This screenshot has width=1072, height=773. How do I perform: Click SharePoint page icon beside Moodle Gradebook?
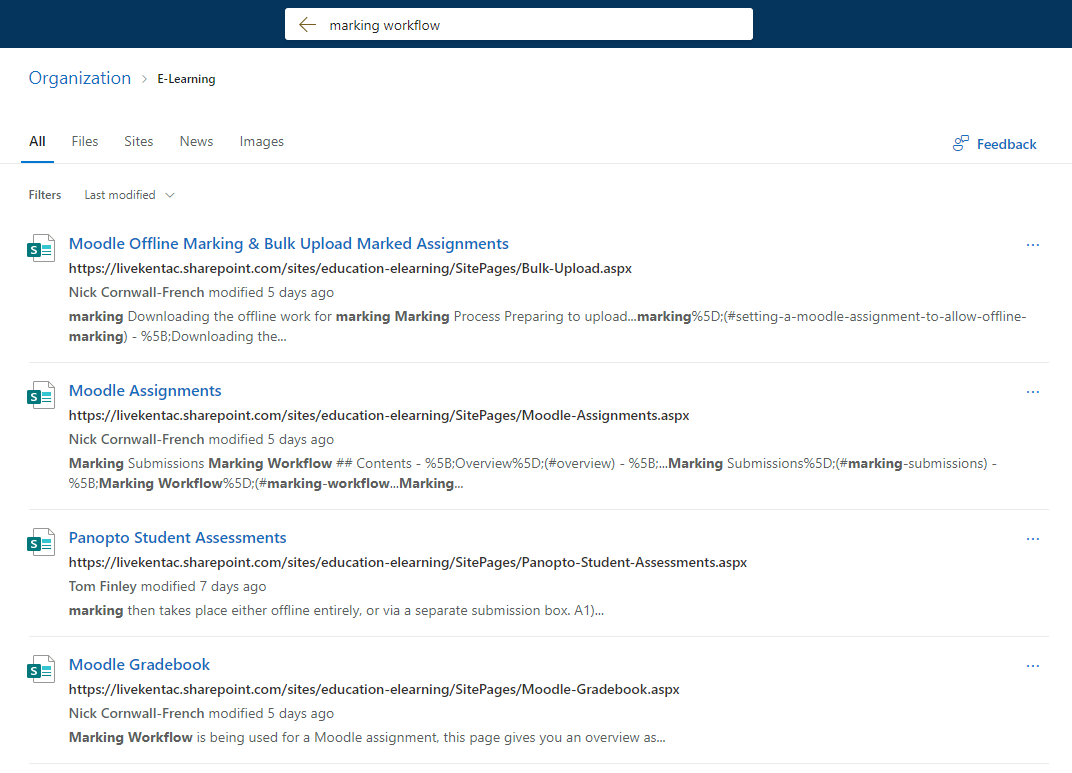40,669
